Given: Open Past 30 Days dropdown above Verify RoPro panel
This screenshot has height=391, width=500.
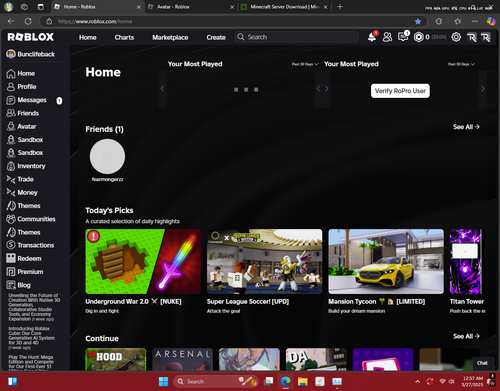Looking at the screenshot, I should pos(461,64).
